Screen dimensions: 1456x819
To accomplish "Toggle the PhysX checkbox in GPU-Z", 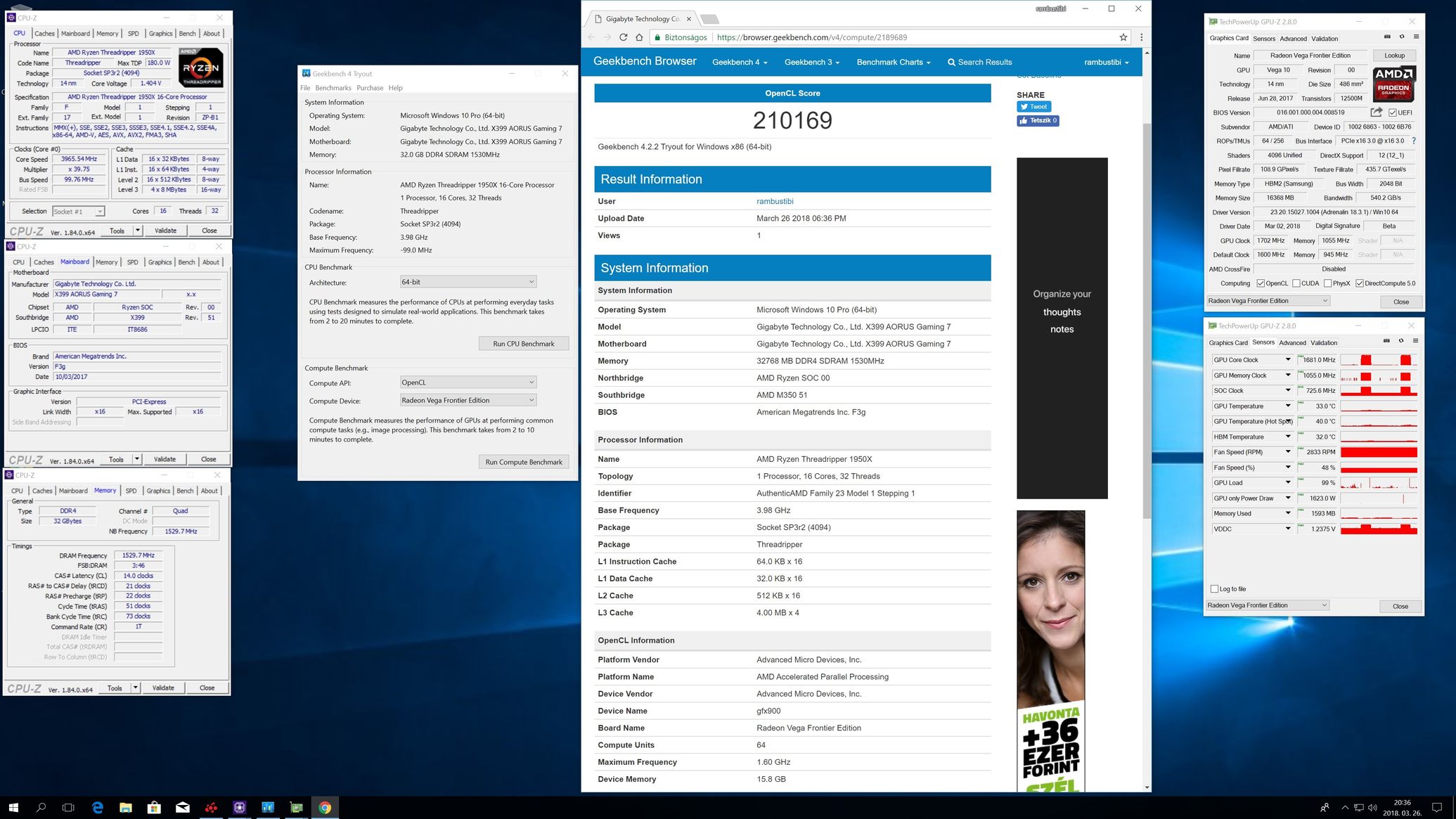I will [1327, 283].
